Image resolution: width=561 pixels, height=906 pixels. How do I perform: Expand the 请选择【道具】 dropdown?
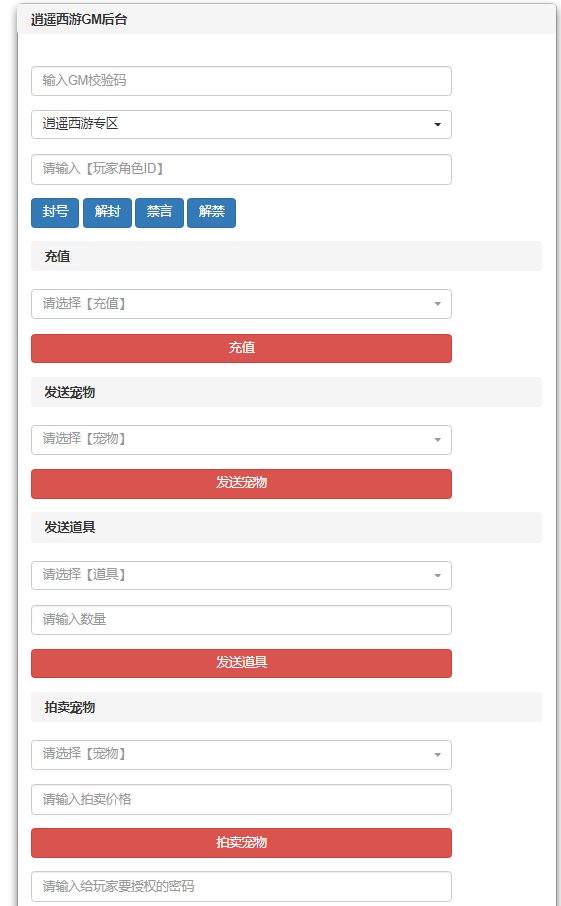click(x=241, y=575)
